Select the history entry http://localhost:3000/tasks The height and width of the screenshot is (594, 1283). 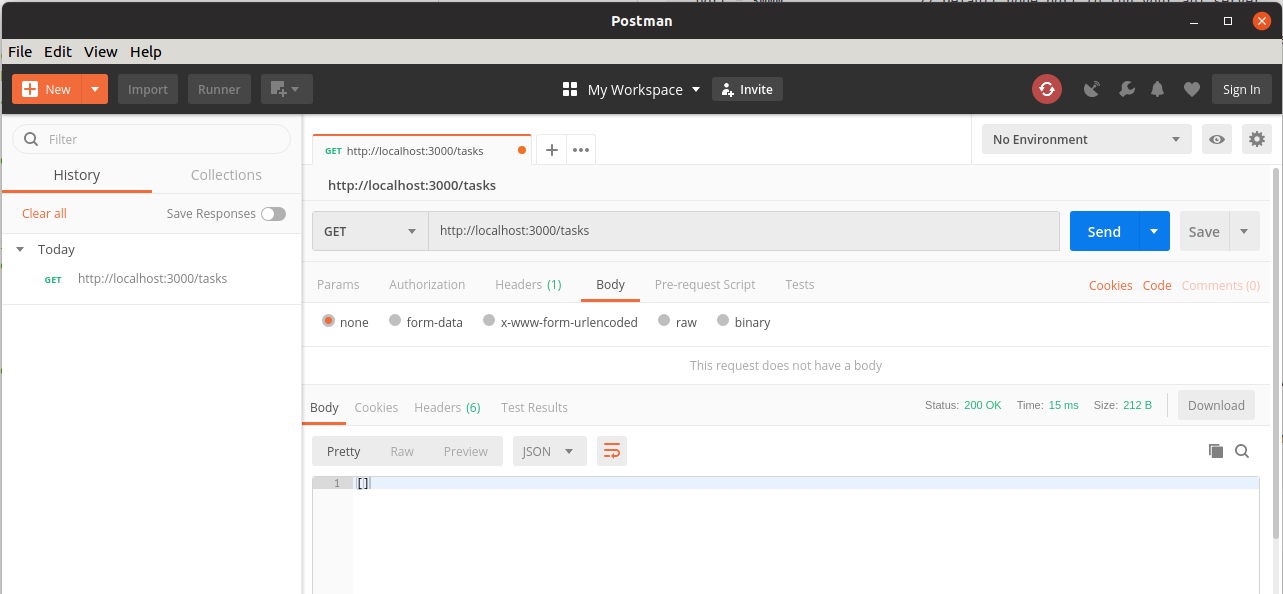(x=152, y=279)
